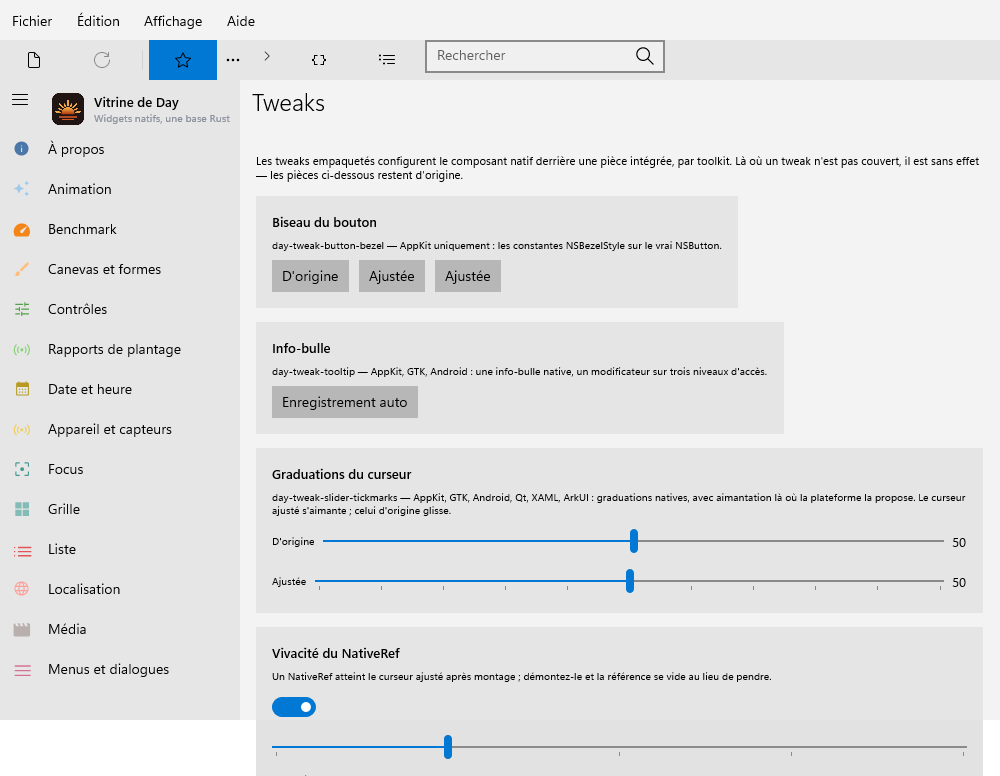
Task: Click the Enregistrement auto button
Action: click(x=344, y=402)
